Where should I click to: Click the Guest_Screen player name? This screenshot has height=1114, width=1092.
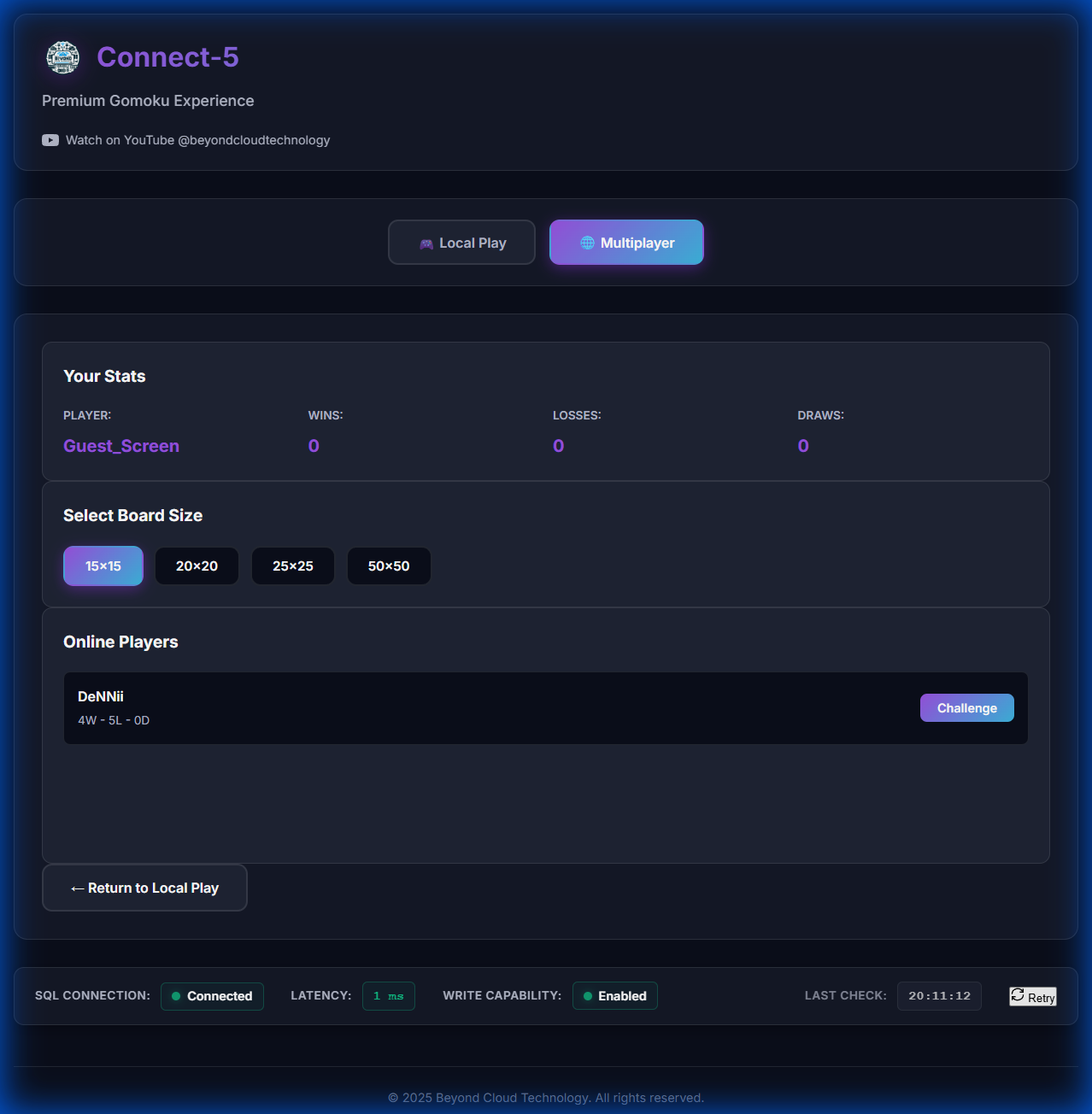120,445
